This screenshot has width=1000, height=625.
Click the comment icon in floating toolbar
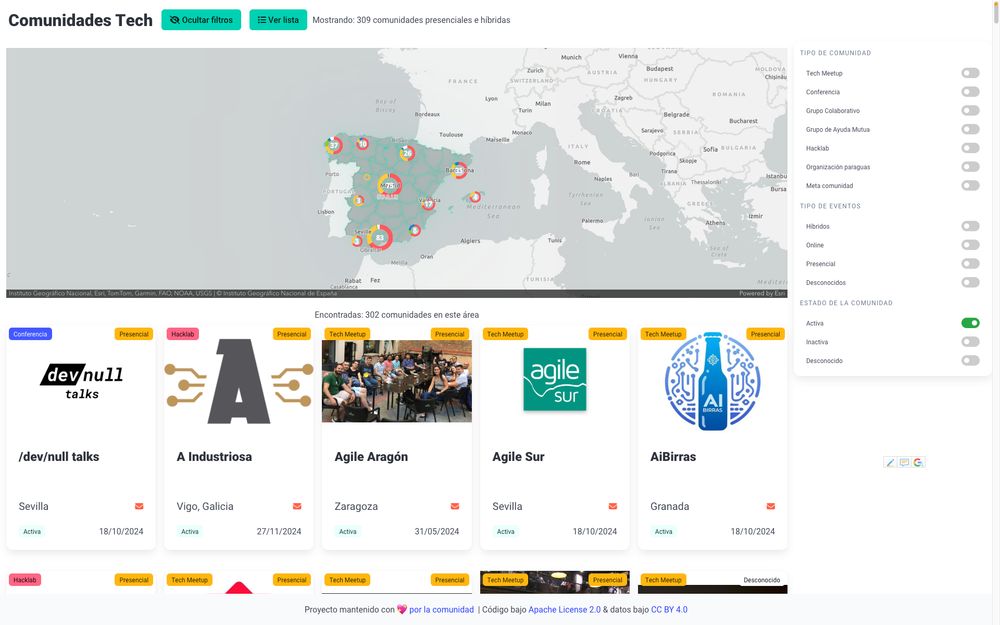point(904,462)
